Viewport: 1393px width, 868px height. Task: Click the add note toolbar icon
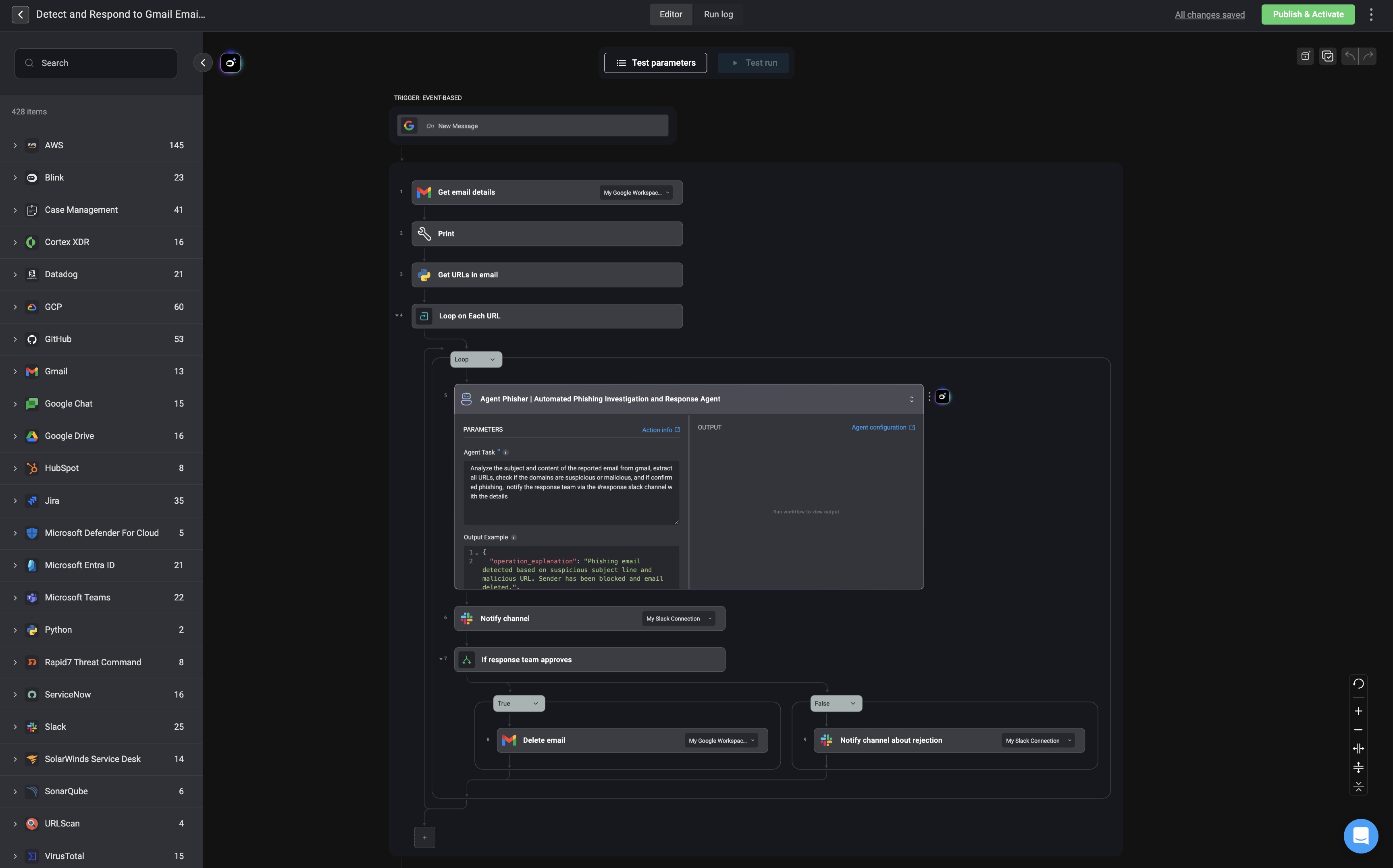(1305, 56)
